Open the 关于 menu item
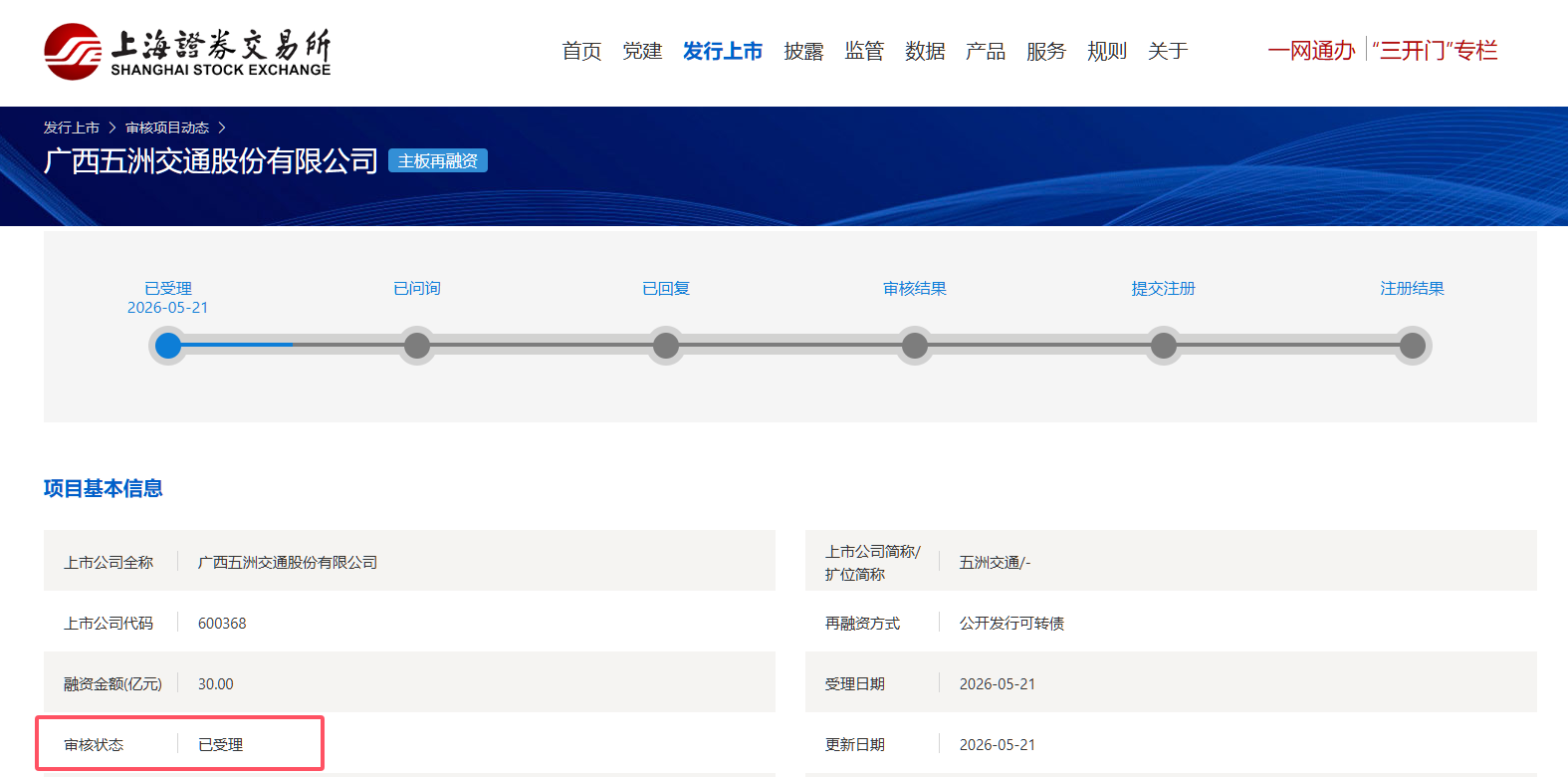Image resolution: width=1568 pixels, height=777 pixels. (1168, 51)
